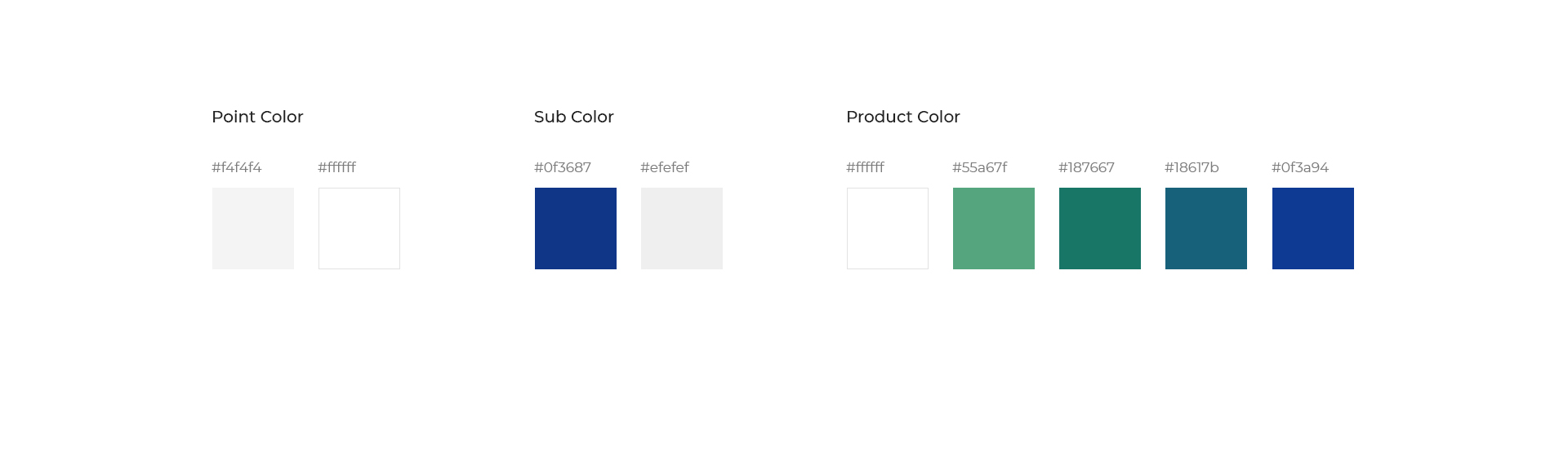Click the #0f3687 hex code text
Image resolution: width=1568 pixels, height=457 pixels.
[x=563, y=167]
